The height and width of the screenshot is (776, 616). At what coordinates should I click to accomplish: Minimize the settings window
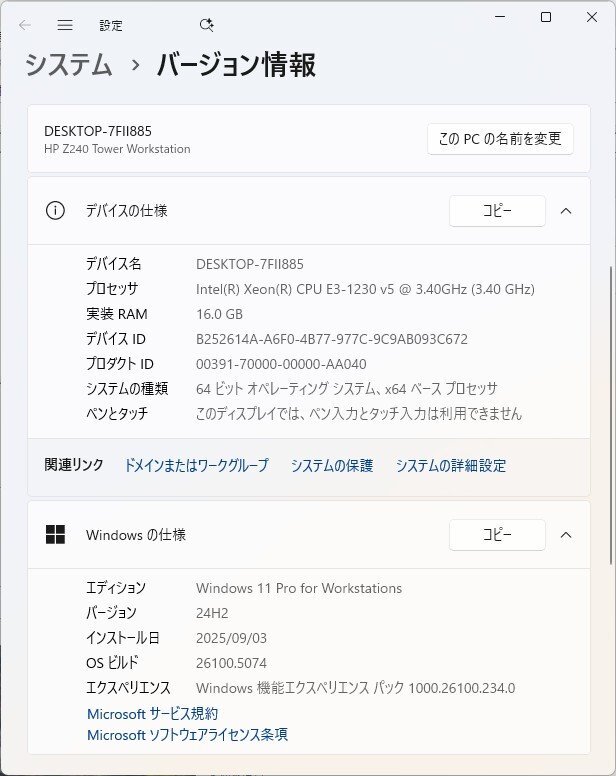pos(500,17)
